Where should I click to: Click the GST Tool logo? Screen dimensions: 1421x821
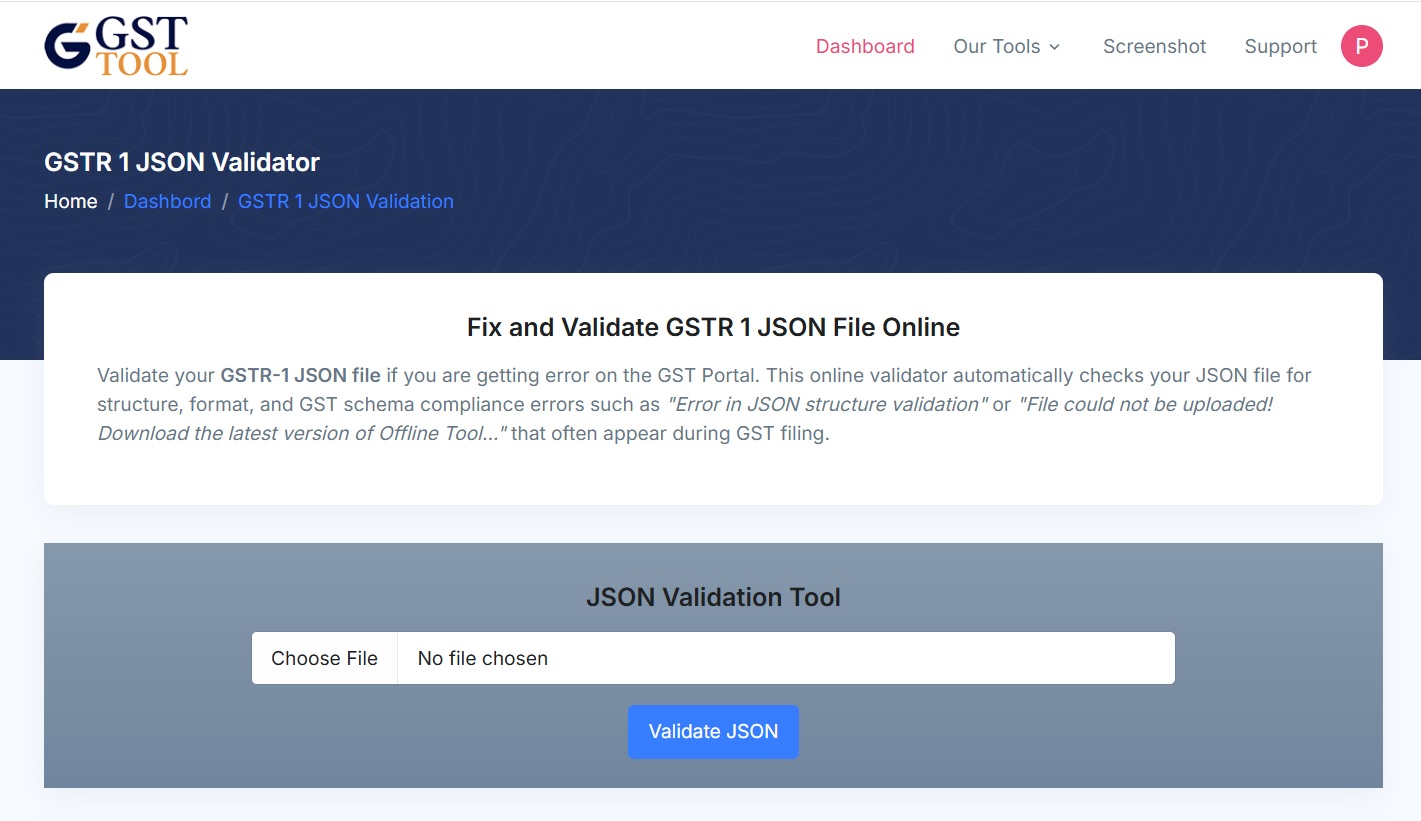tap(115, 44)
